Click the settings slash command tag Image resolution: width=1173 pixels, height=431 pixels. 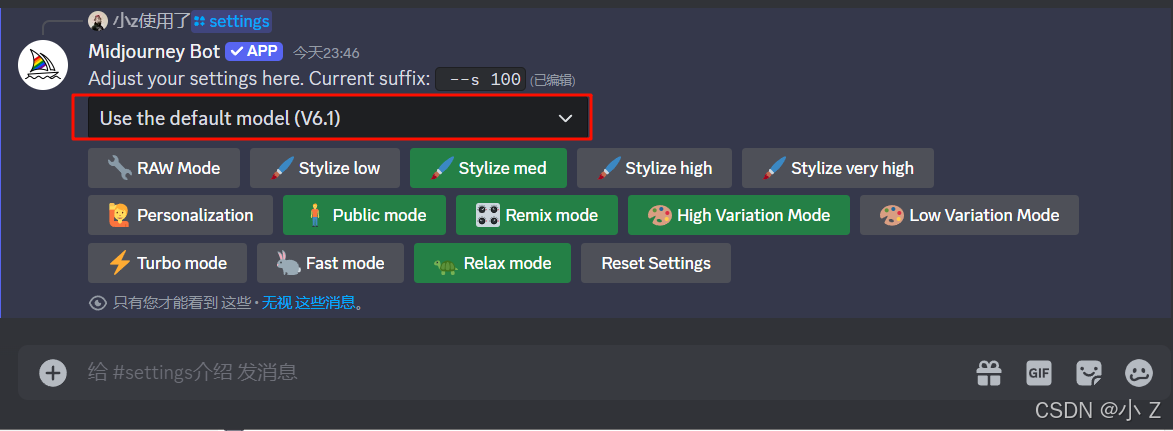(x=231, y=21)
